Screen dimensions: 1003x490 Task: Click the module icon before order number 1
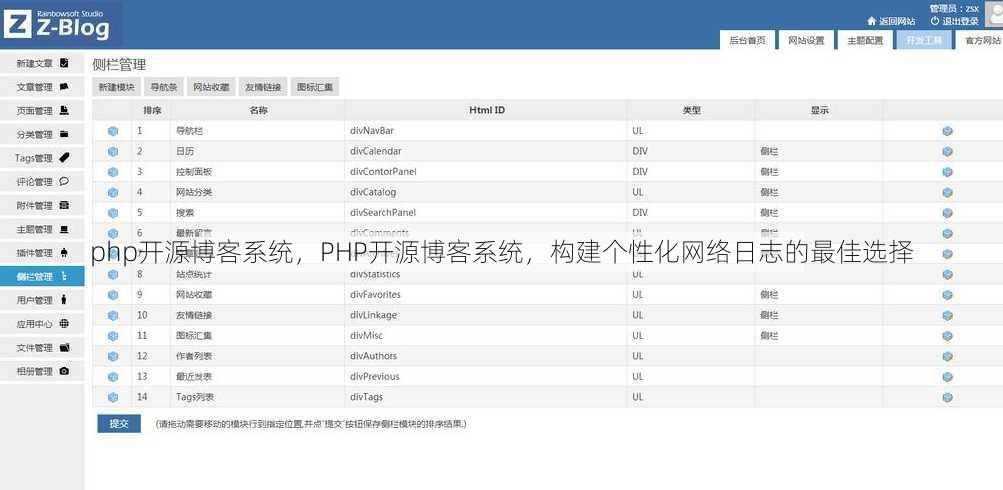tap(113, 131)
